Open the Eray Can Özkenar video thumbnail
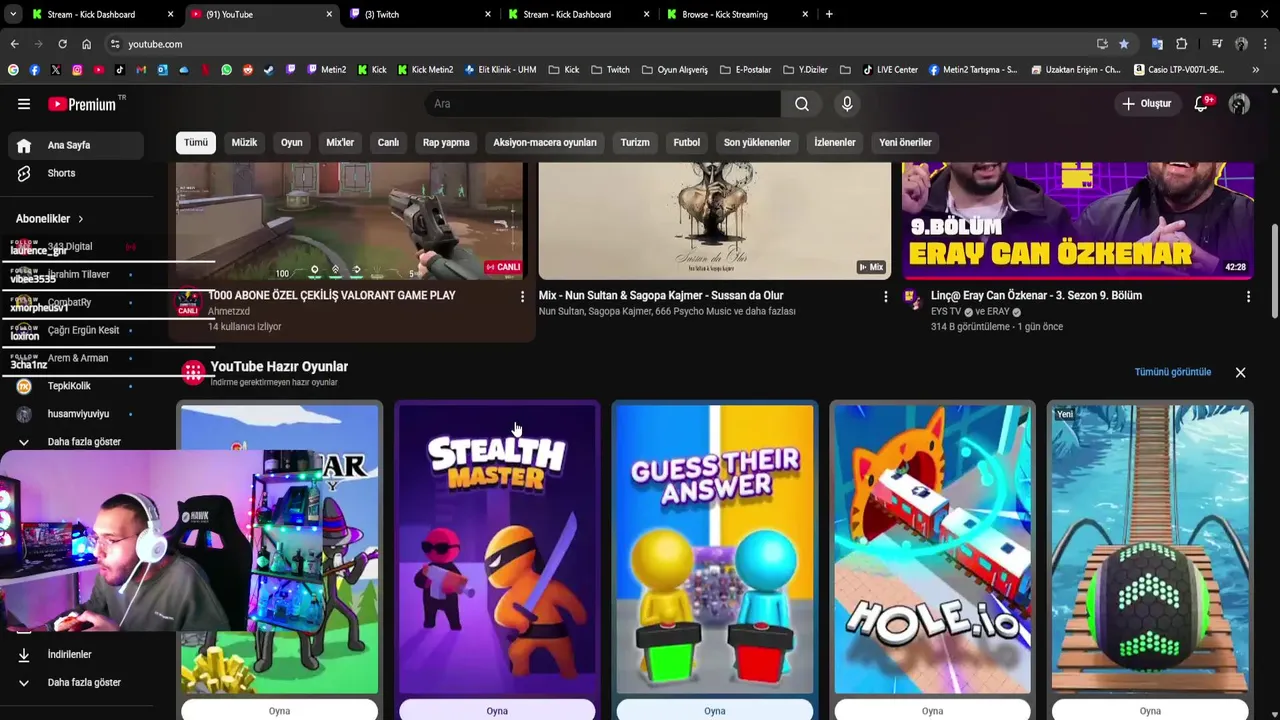Screen dimensions: 1280x720 (x=1078, y=221)
